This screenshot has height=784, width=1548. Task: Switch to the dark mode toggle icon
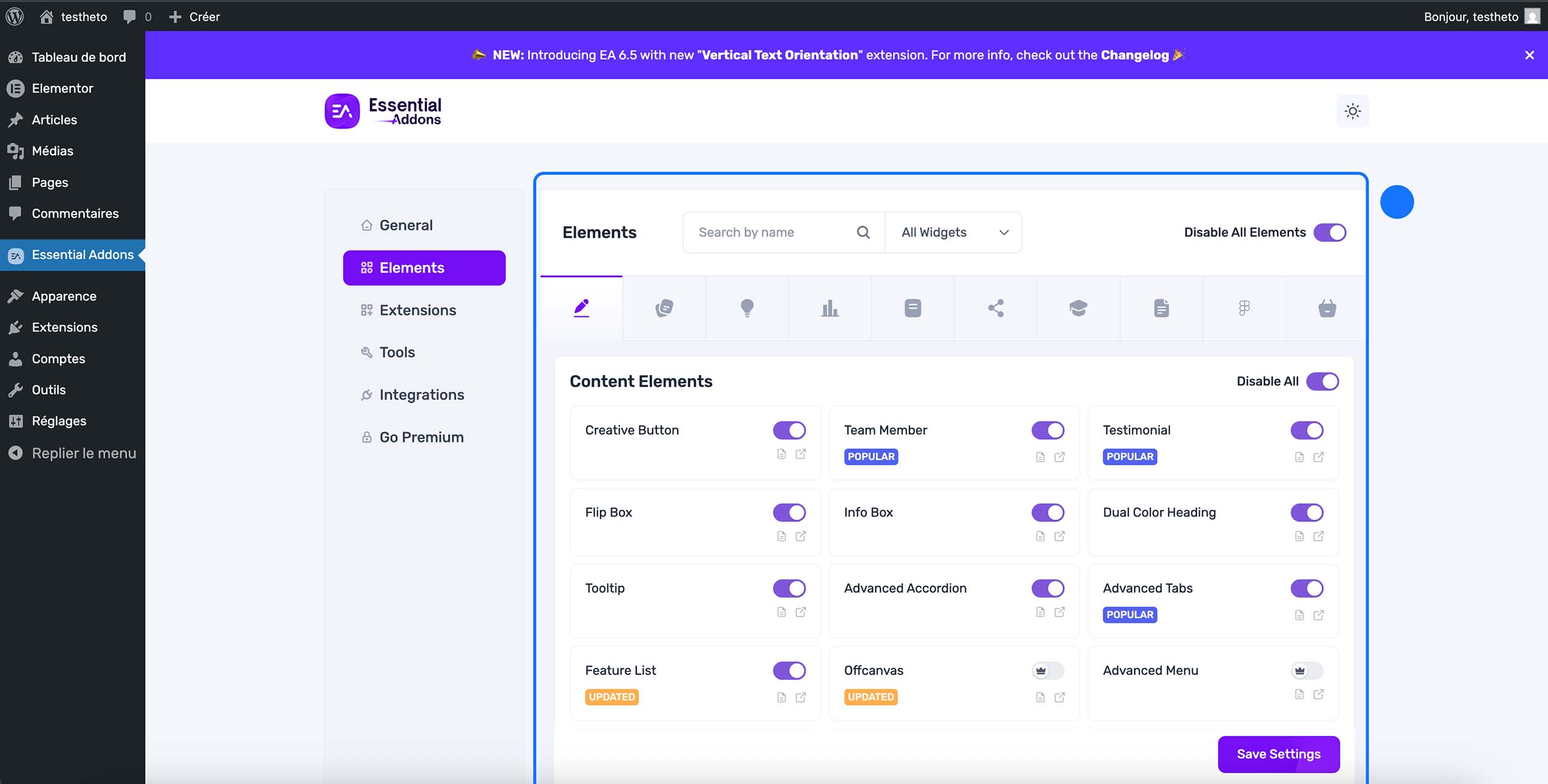pyautogui.click(x=1352, y=111)
